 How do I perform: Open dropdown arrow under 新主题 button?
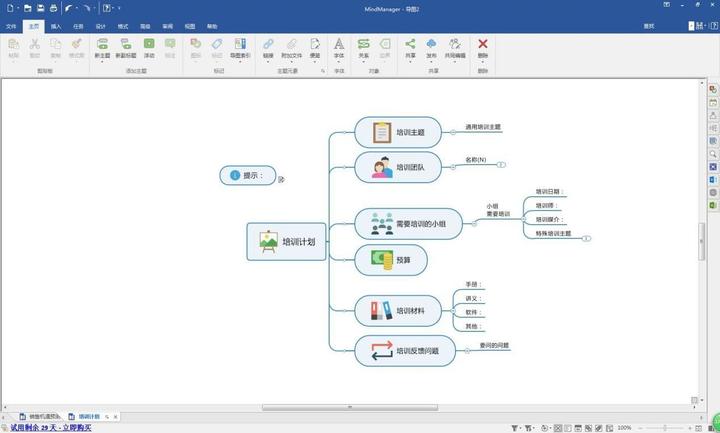[x=102, y=62]
